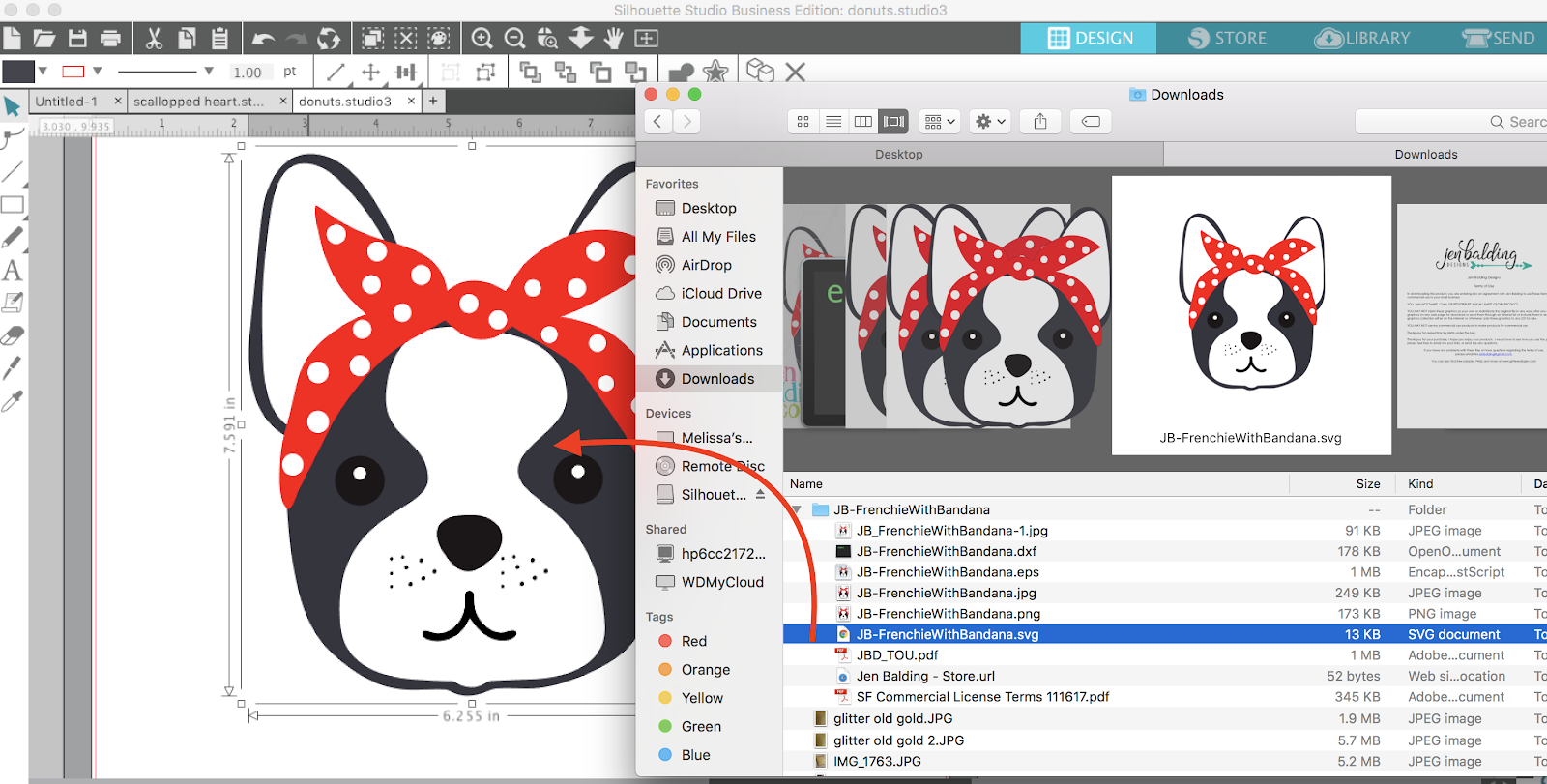
Task: Click the Print icon in toolbar
Action: tap(111, 39)
